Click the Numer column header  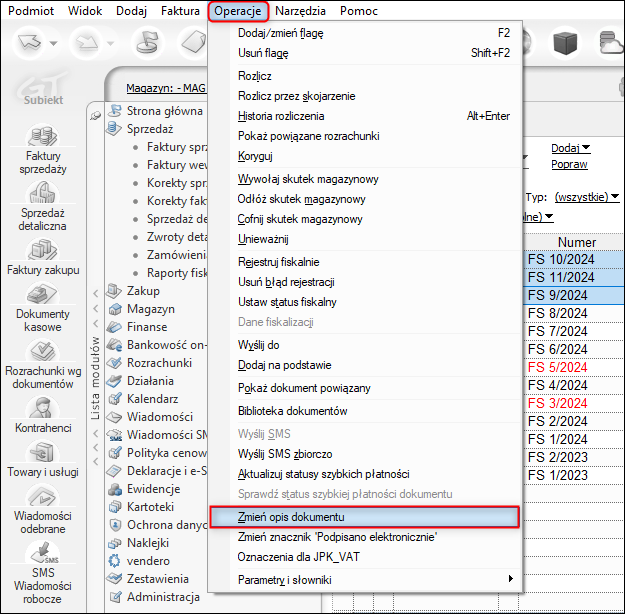tap(576, 242)
